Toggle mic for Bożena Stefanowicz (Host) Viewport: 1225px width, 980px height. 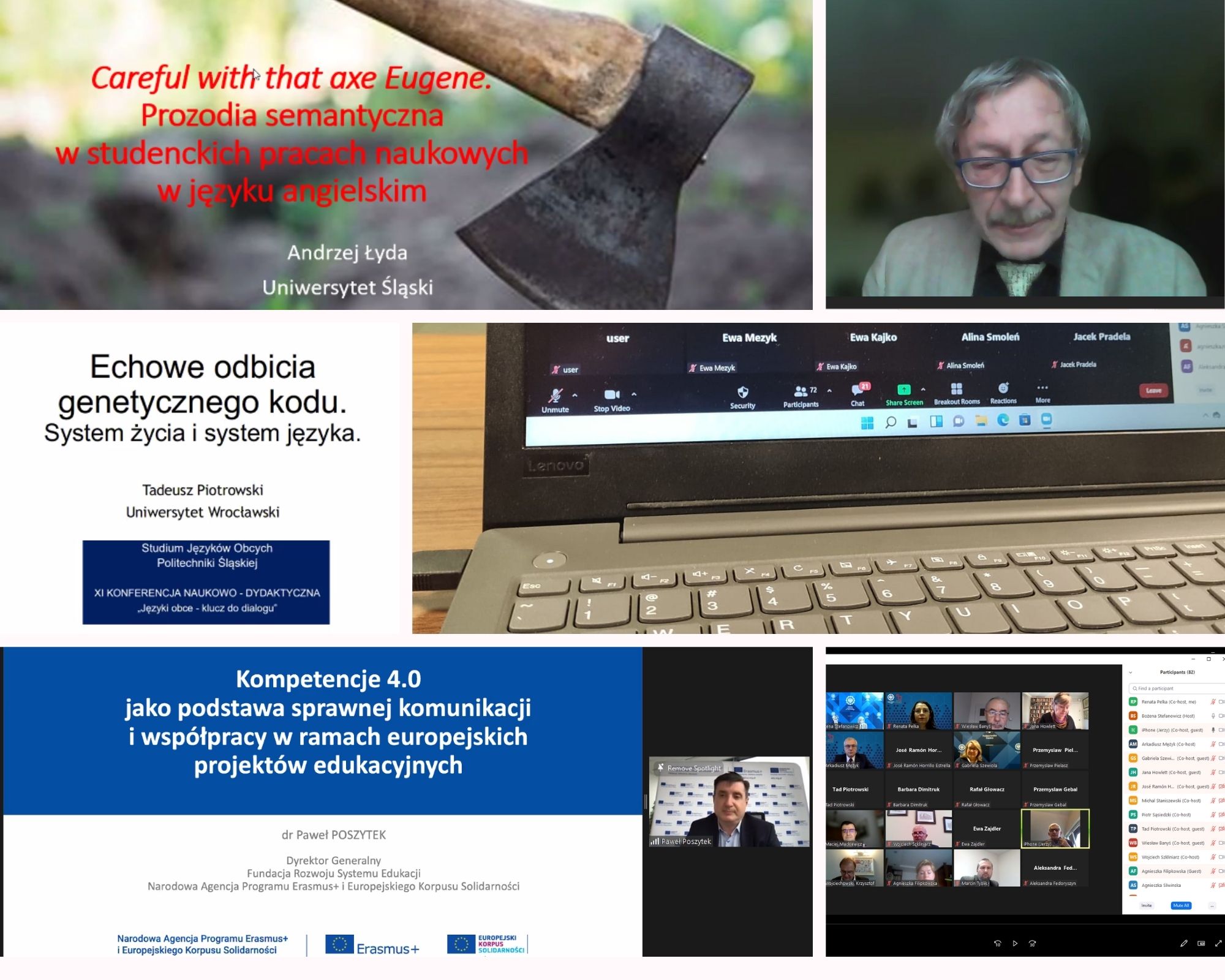(x=1213, y=716)
